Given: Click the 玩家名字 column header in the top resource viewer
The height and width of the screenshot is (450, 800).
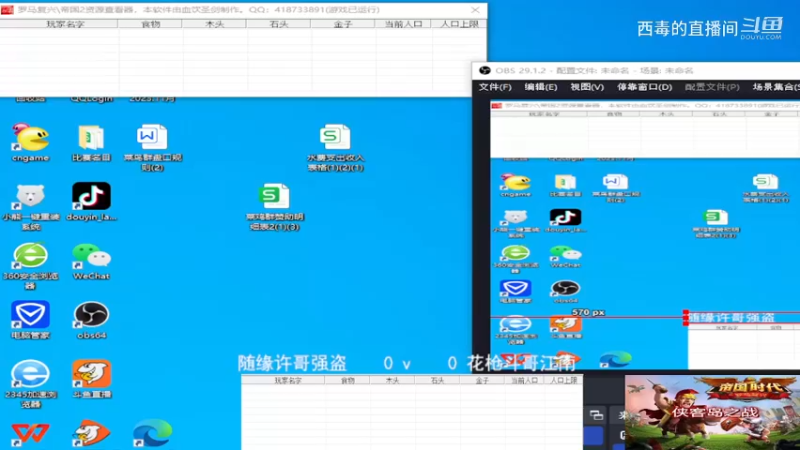Looking at the screenshot, I should (x=59, y=24).
